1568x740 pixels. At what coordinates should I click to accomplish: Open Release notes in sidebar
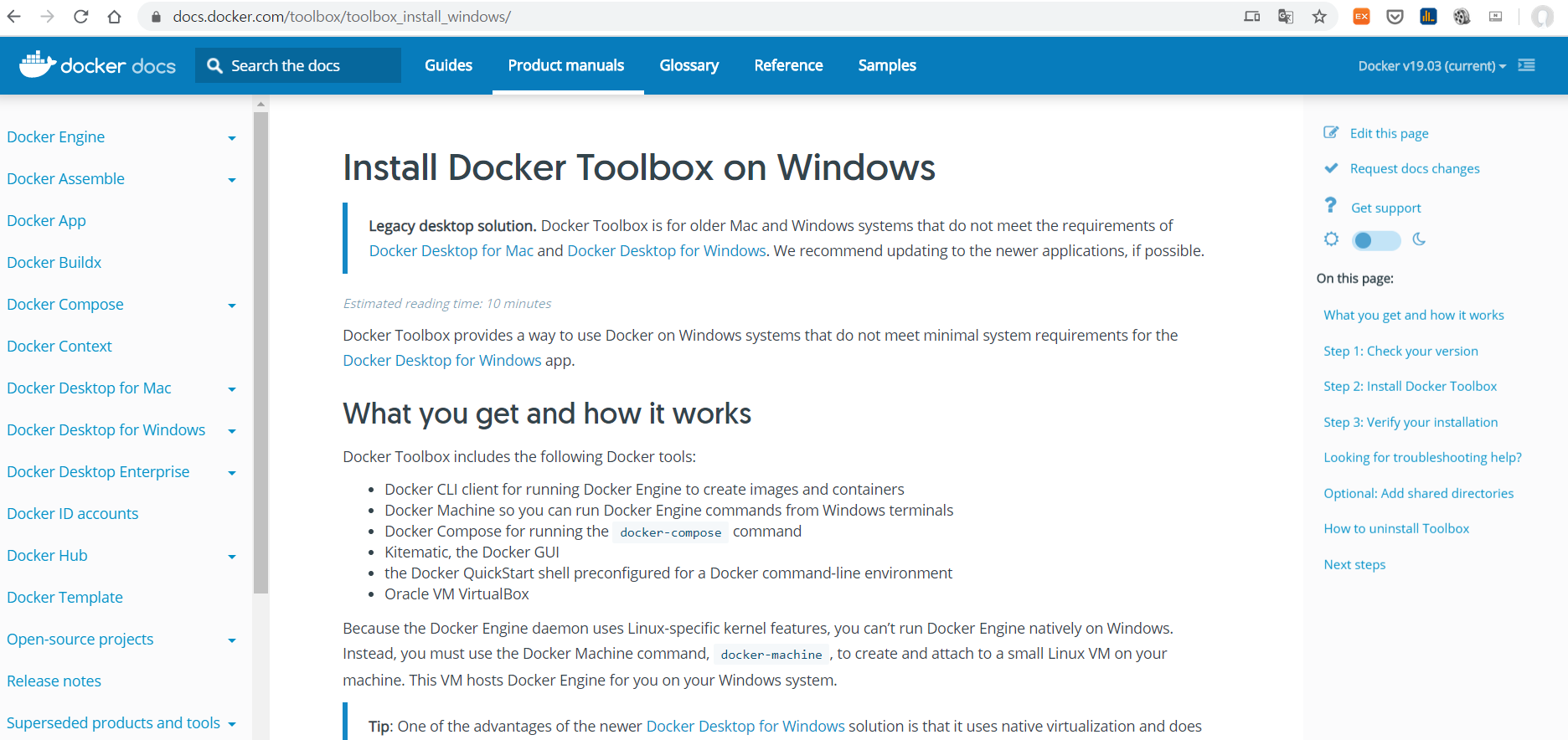tap(54, 681)
